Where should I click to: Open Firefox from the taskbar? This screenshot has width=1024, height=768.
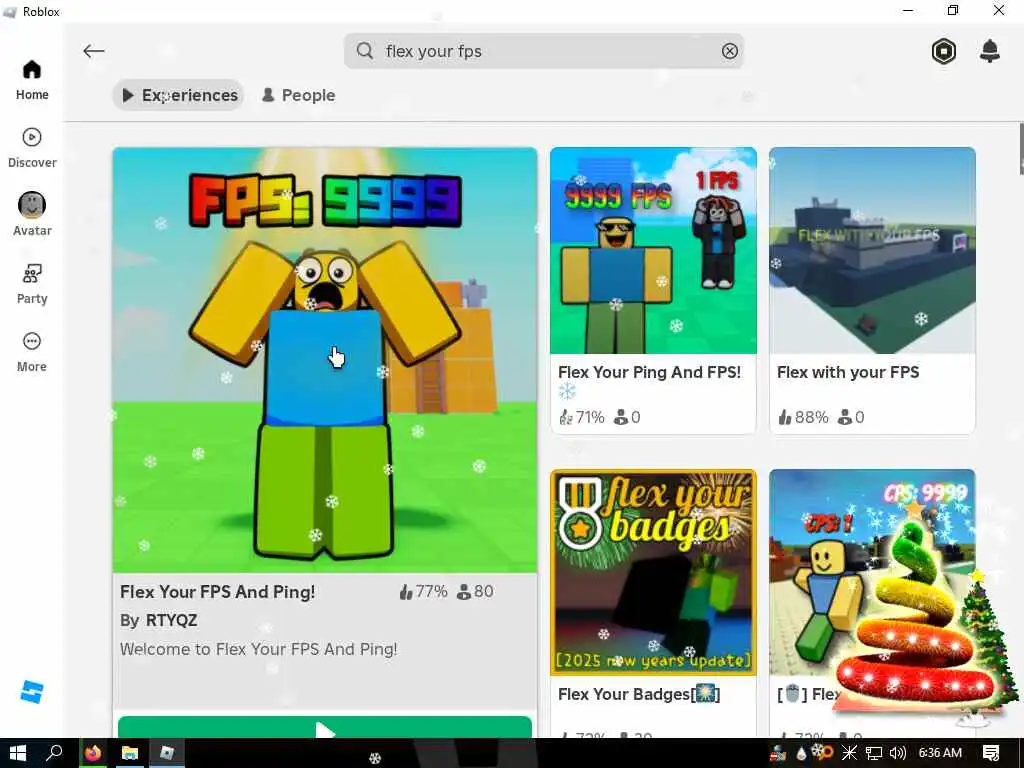click(x=93, y=753)
